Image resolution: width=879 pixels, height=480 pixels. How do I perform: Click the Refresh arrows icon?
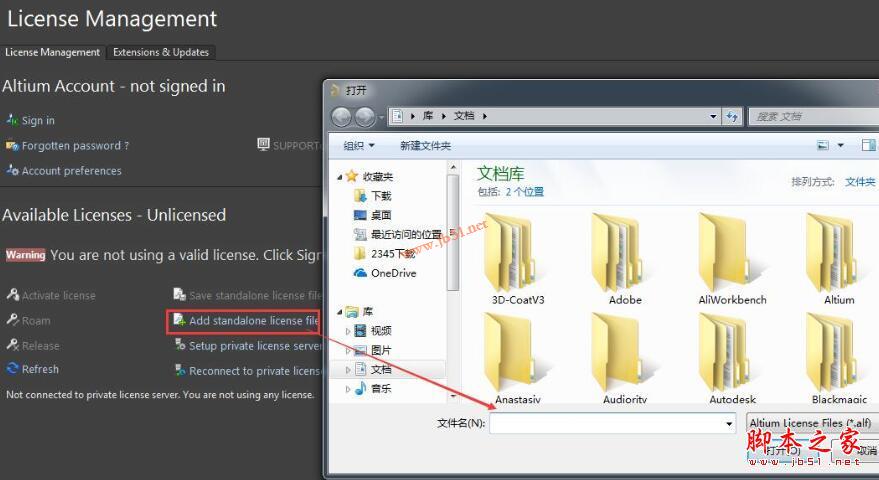13,368
